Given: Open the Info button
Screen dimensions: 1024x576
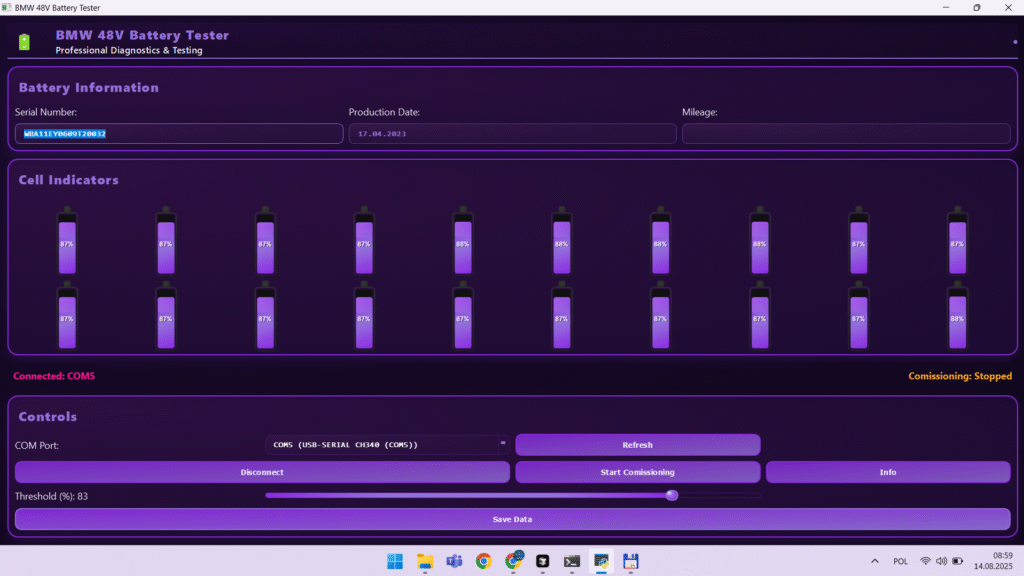Looking at the screenshot, I should [887, 472].
